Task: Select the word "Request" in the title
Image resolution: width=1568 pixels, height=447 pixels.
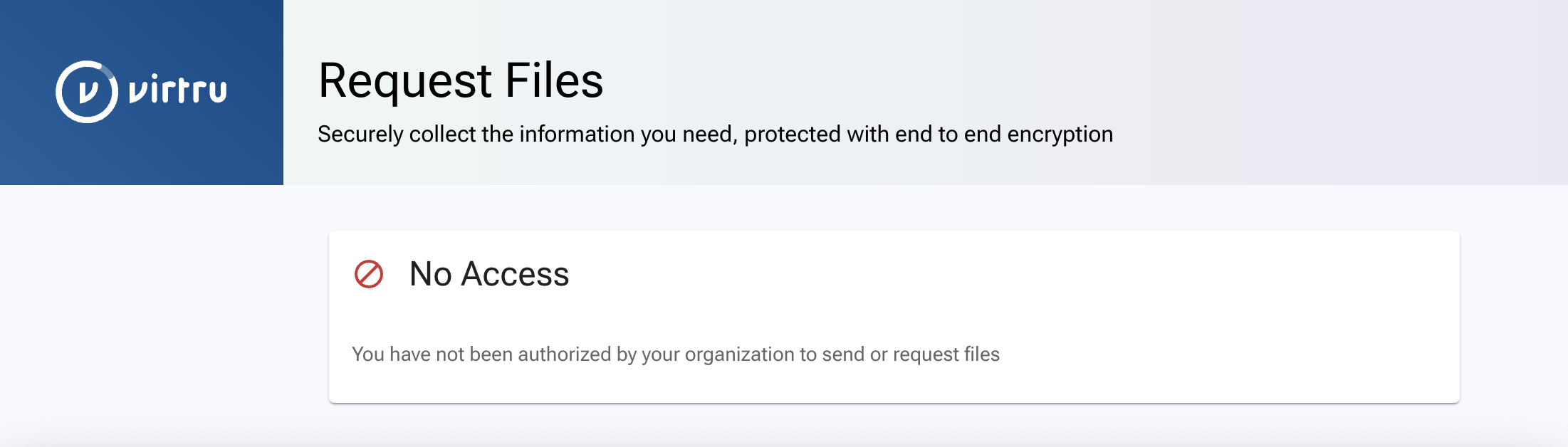Action: click(404, 80)
